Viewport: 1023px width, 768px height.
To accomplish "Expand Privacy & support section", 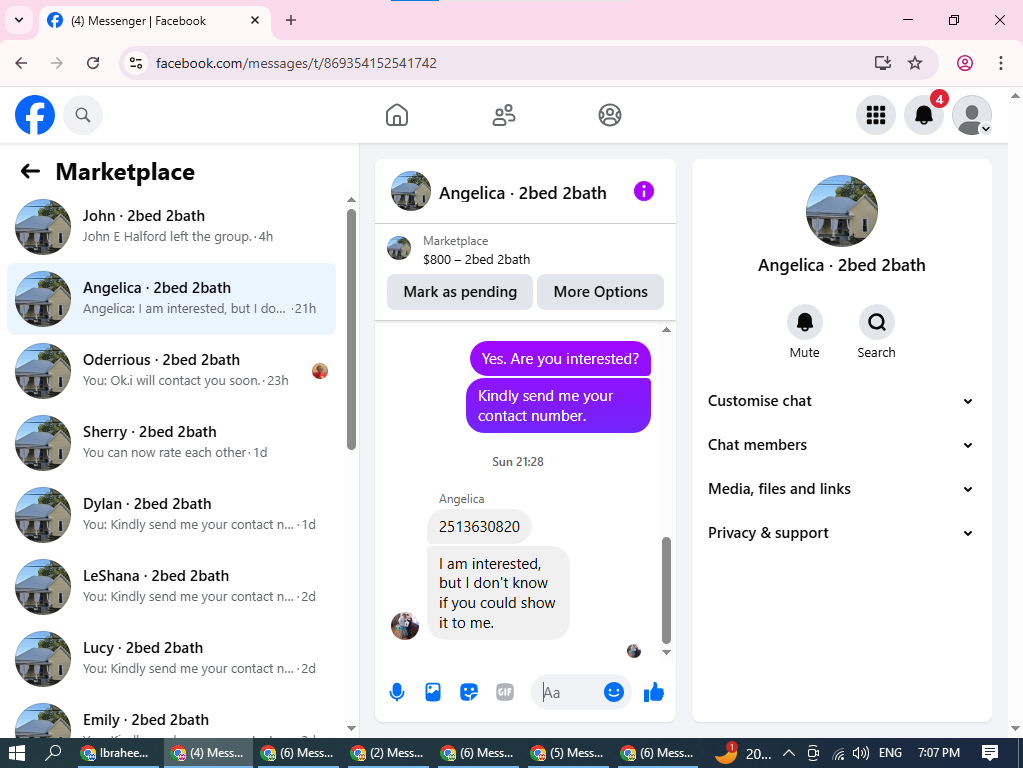I will click(x=841, y=533).
